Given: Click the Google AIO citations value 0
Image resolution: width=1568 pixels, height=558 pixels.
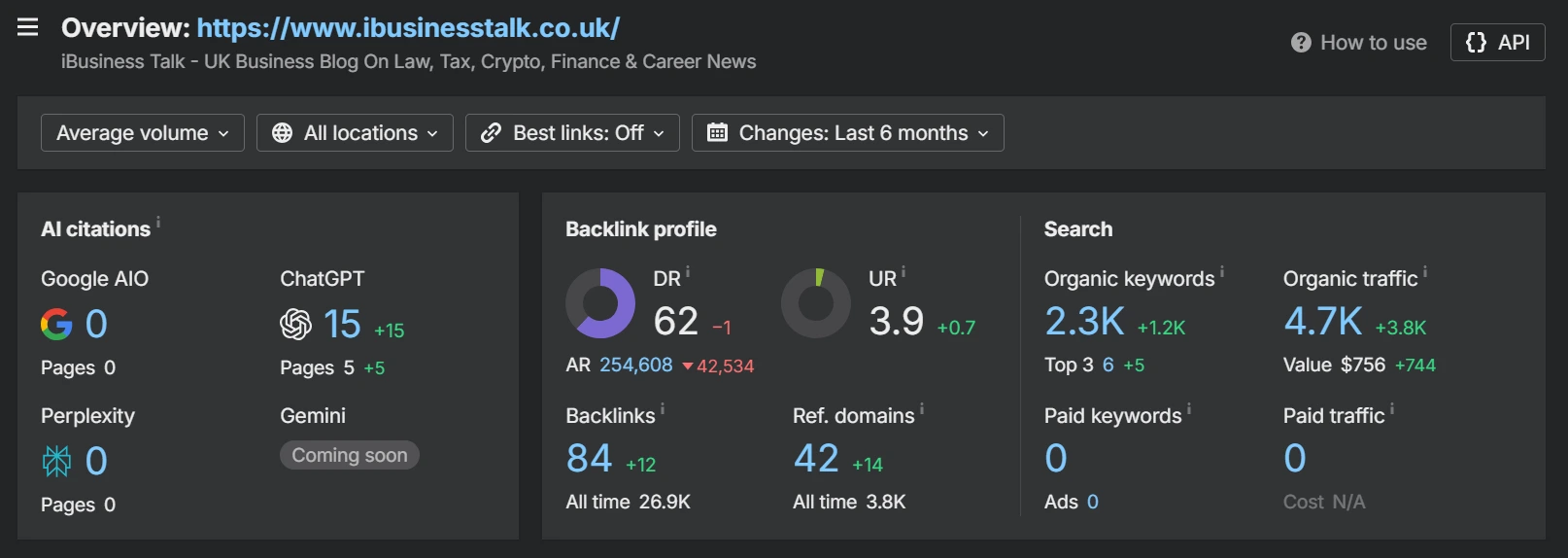Looking at the screenshot, I should point(96,324).
